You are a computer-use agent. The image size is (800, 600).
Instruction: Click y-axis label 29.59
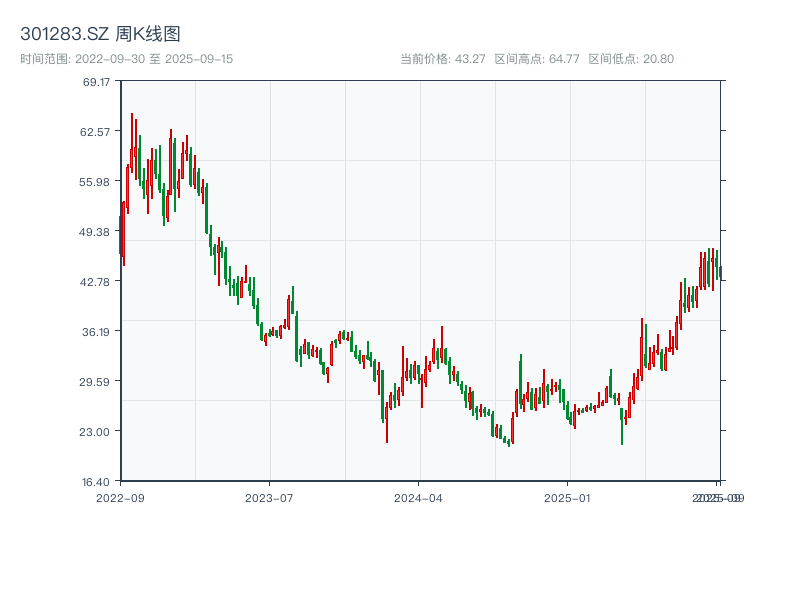[x=94, y=382]
